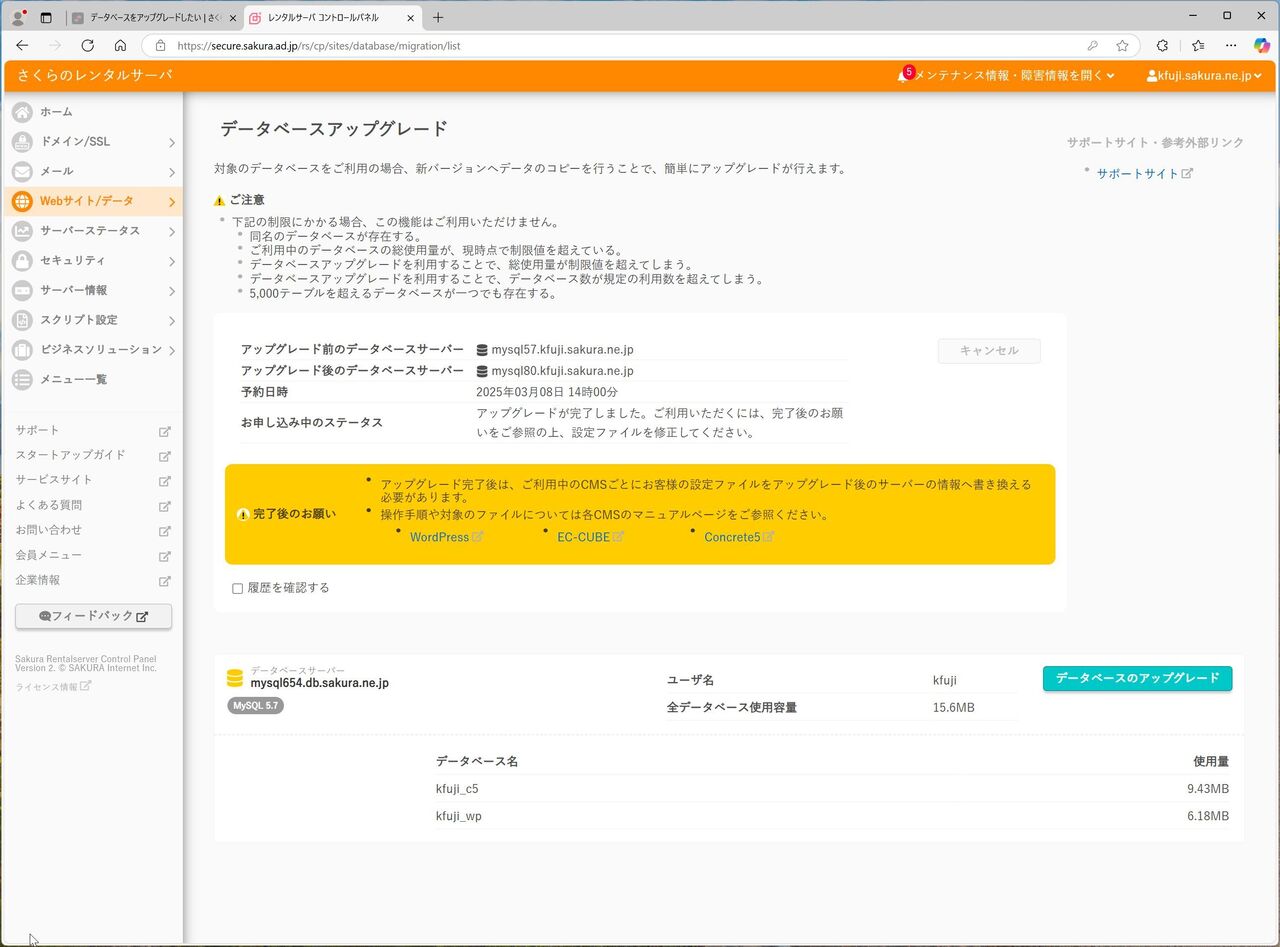Open the browser tab actions menu

(x=46, y=17)
